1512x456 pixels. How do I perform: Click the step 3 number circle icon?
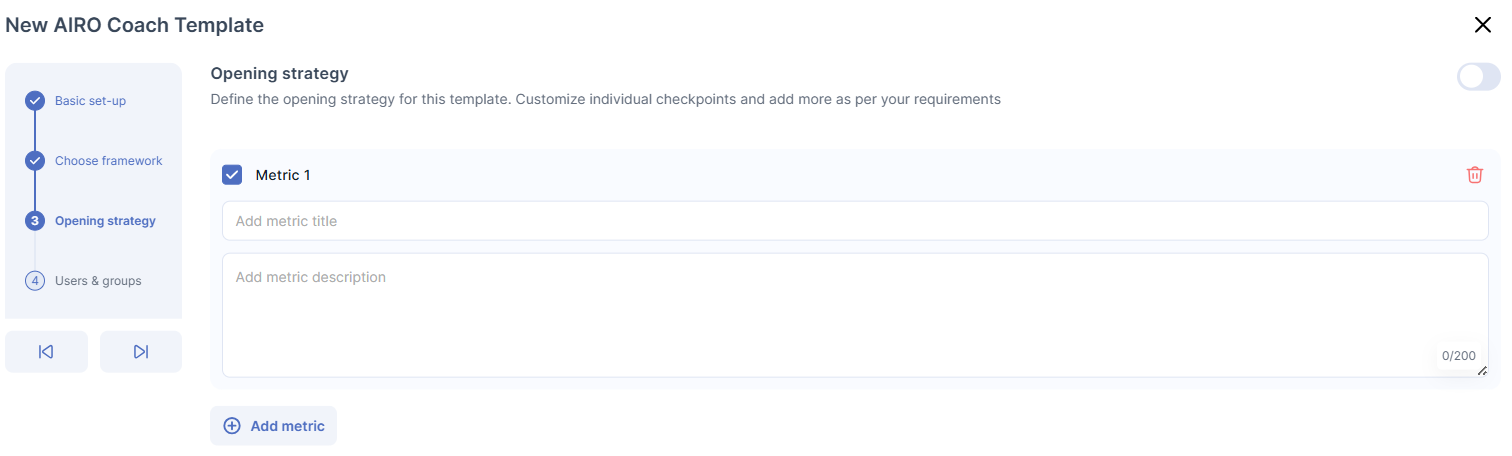35,221
